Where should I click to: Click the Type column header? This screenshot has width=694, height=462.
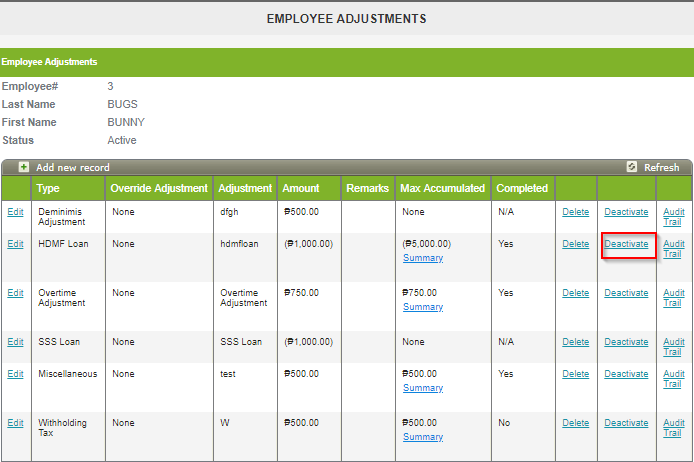68,188
